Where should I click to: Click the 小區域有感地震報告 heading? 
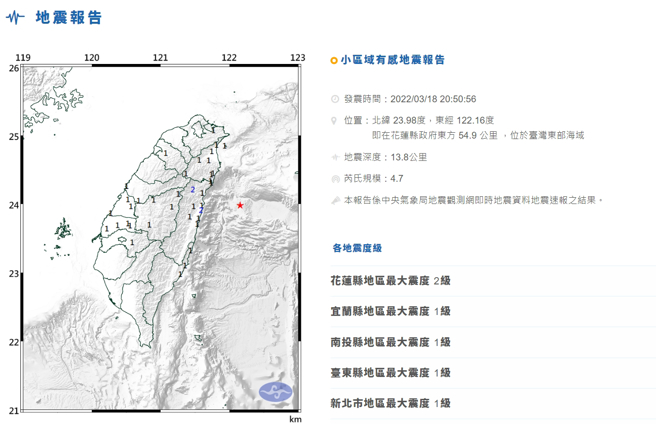coord(392,61)
